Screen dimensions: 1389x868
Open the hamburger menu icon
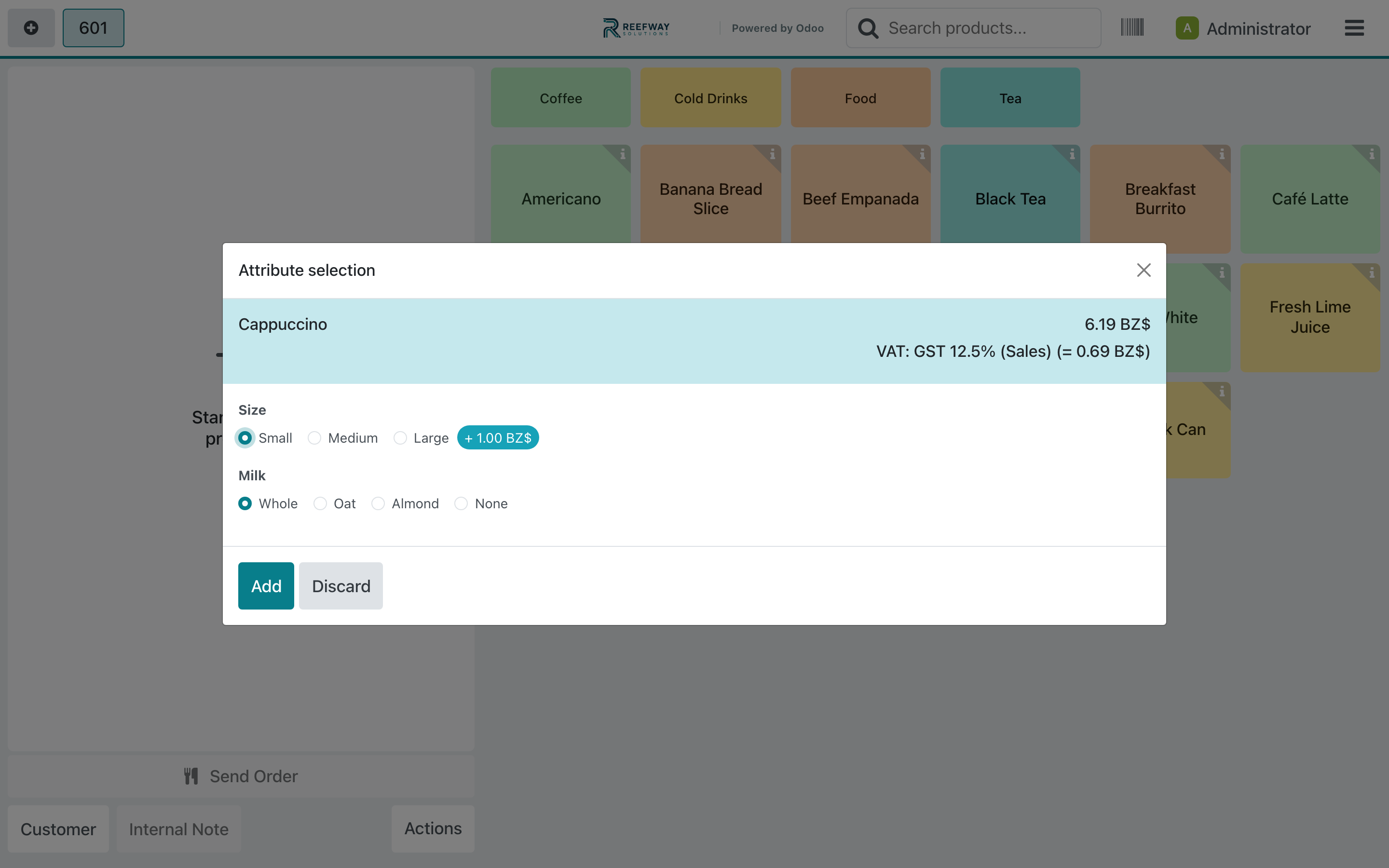tap(1354, 27)
